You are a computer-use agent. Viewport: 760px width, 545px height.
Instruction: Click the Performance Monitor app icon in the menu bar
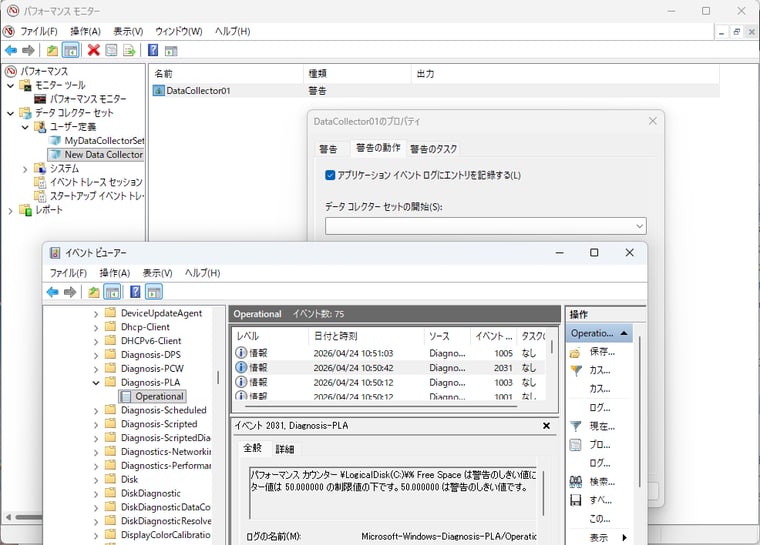tap(9, 31)
